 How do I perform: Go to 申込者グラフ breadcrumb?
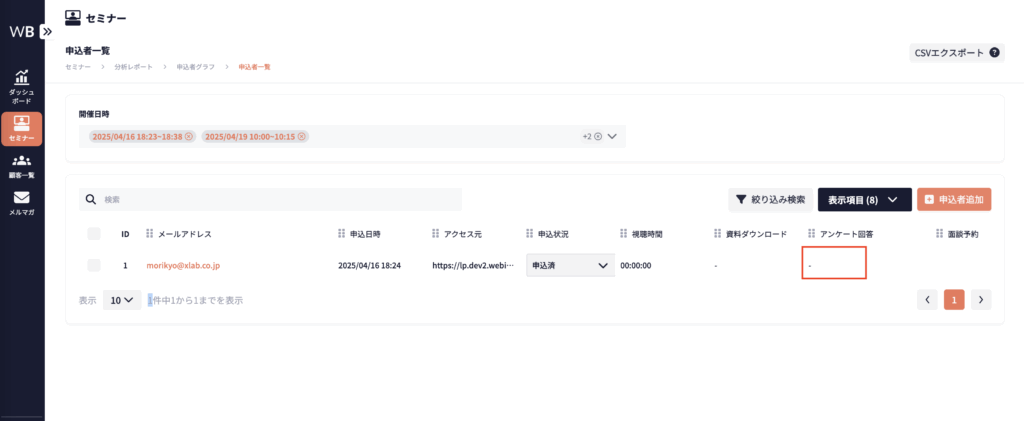click(x=195, y=67)
